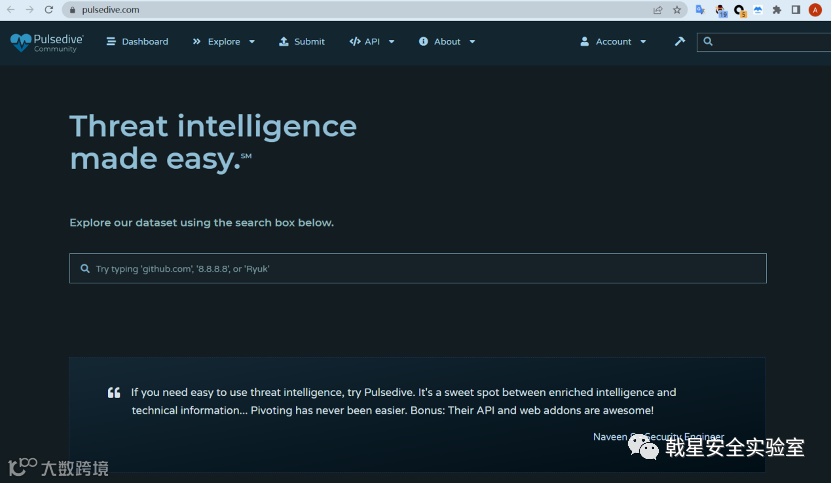This screenshot has width=832, height=484.
Task: Click the blue square extension icon
Action: tap(758, 10)
